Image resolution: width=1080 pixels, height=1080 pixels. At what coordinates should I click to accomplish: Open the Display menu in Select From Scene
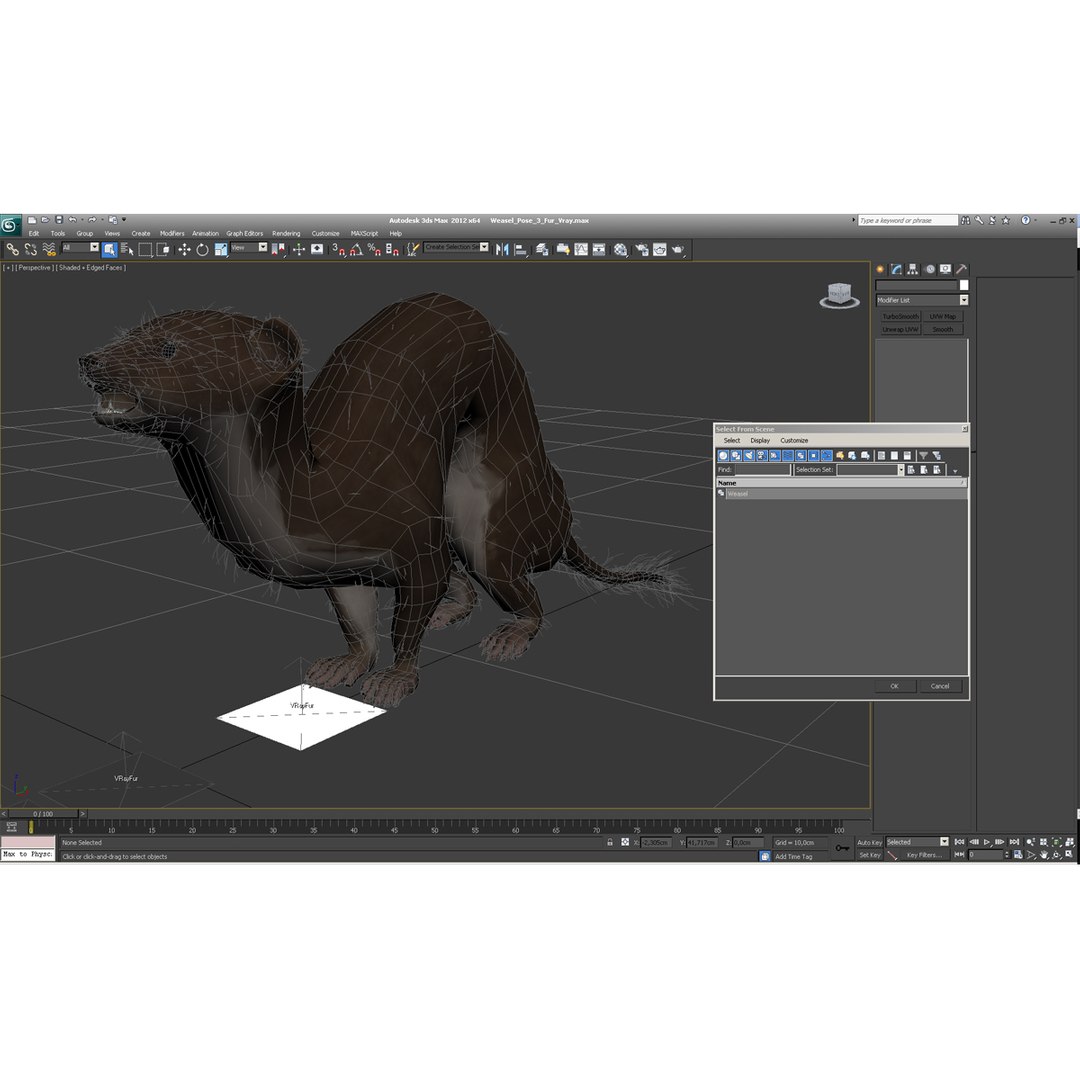[760, 441]
